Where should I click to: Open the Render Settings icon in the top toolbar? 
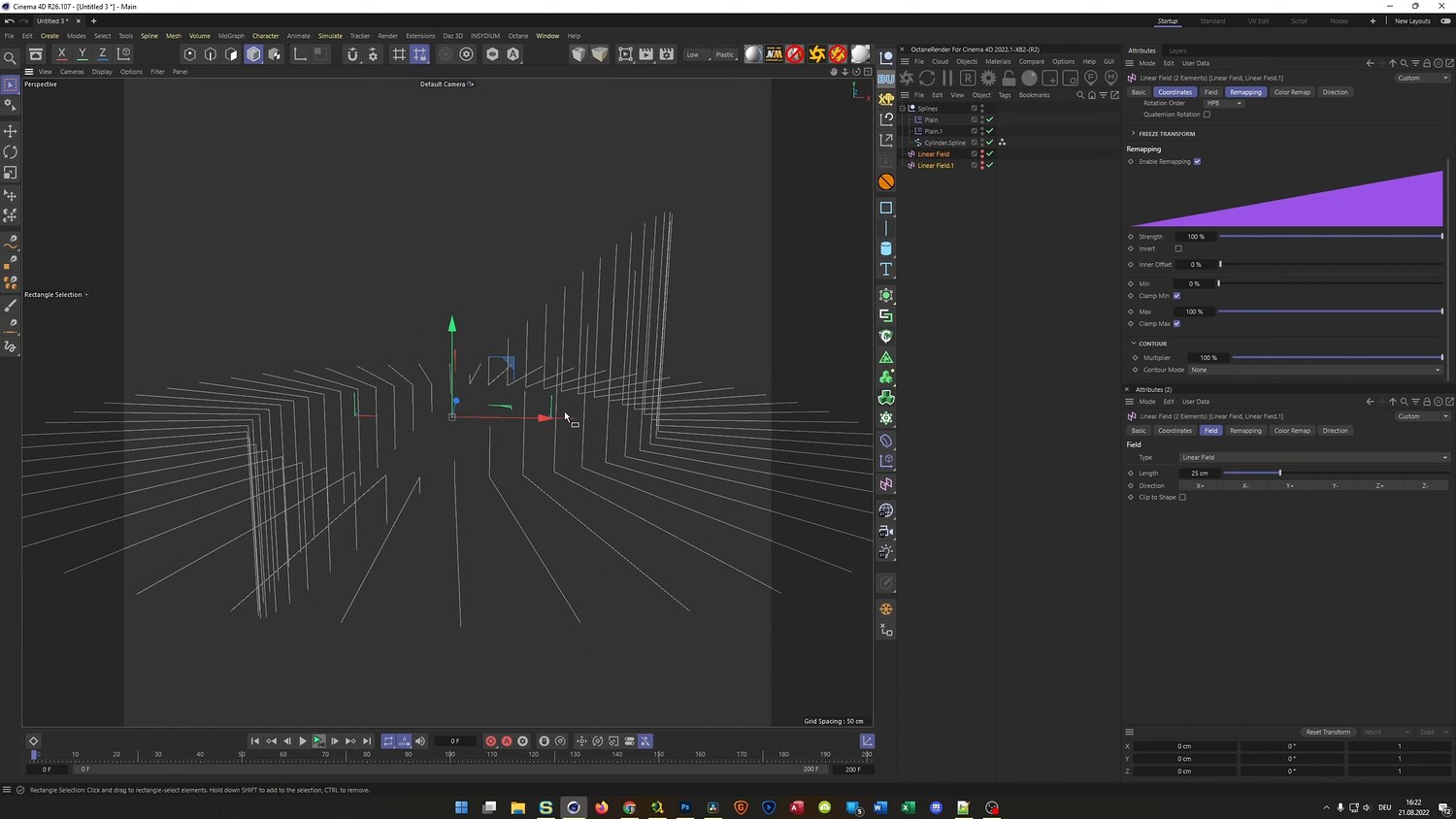667,54
